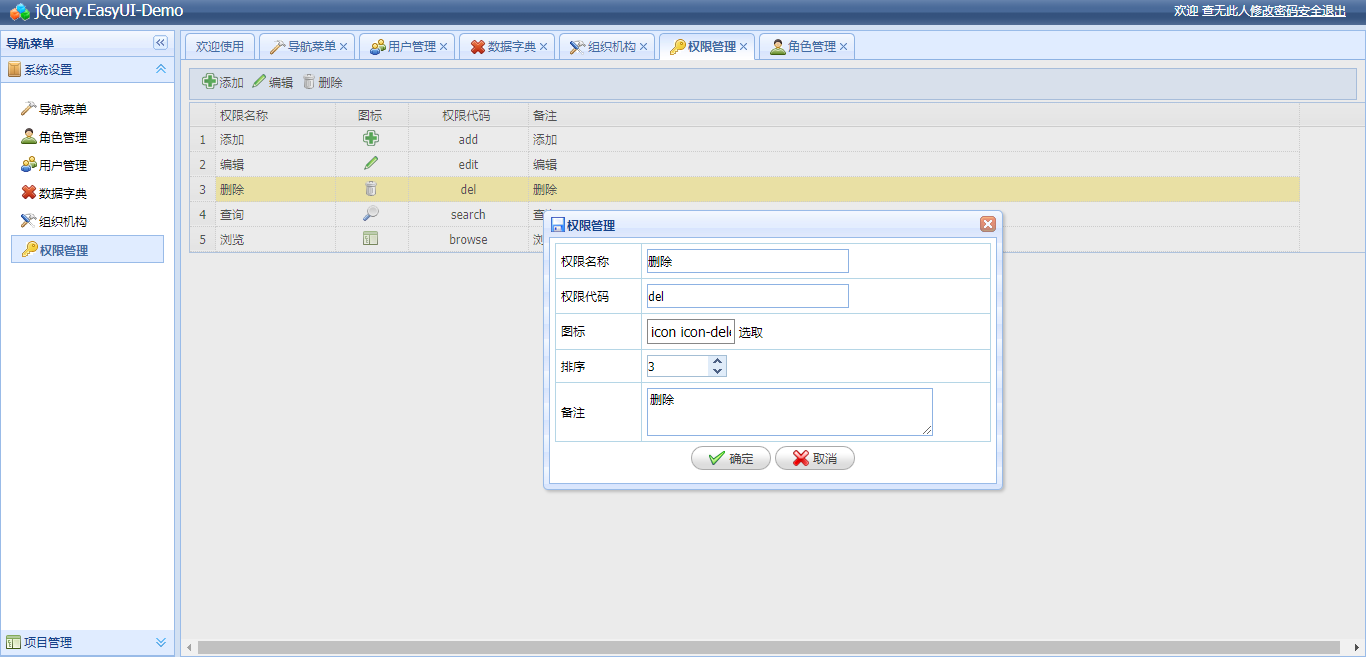Click the 确定 confirm button
The width and height of the screenshot is (1366, 657).
pos(731,458)
